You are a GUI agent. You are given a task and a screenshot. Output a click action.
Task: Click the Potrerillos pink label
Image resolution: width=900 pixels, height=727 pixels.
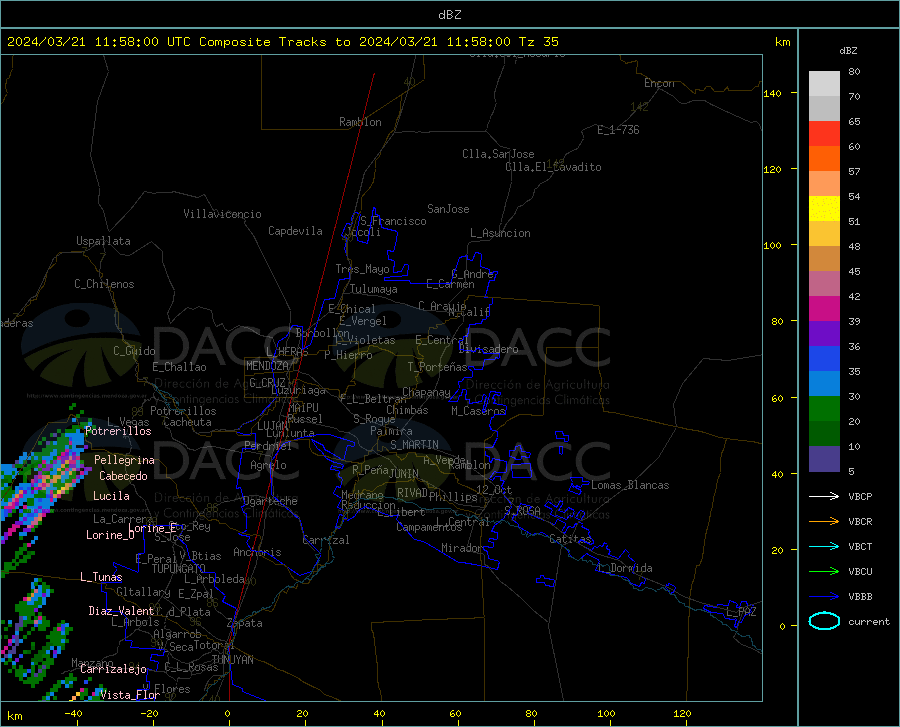(x=118, y=431)
